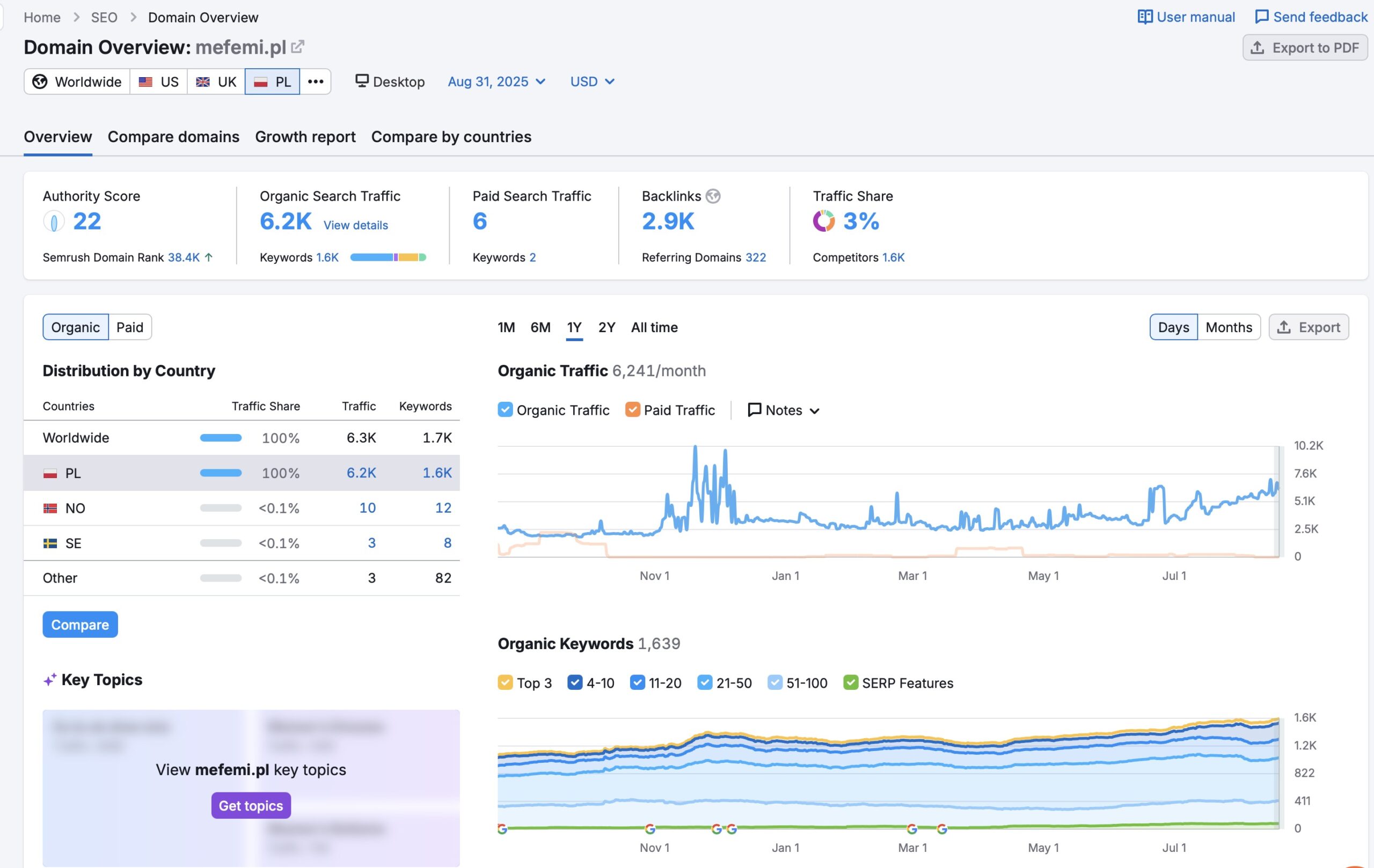This screenshot has width=1374, height=868.
Task: Select the All time range
Action: 654,327
